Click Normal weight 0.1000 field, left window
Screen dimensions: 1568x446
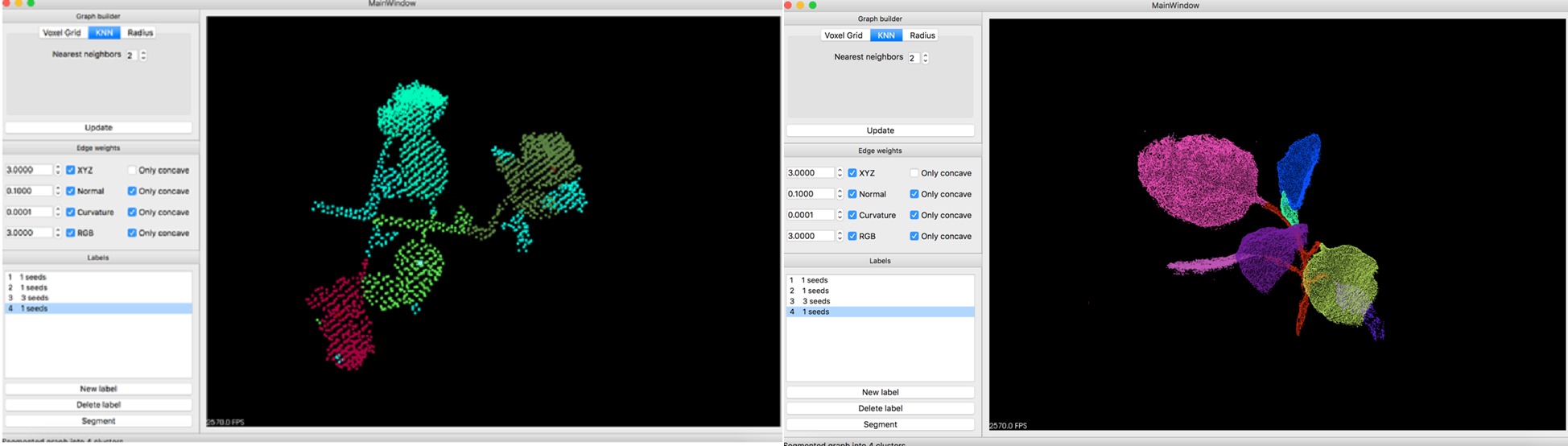click(x=28, y=192)
